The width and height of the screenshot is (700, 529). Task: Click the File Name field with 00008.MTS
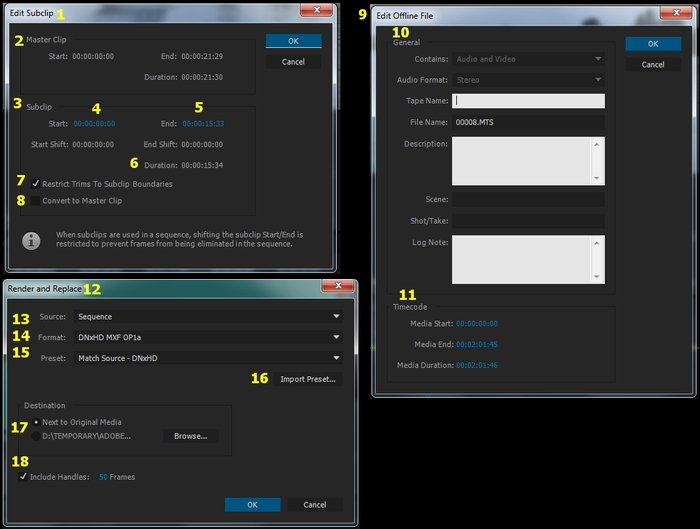528,122
